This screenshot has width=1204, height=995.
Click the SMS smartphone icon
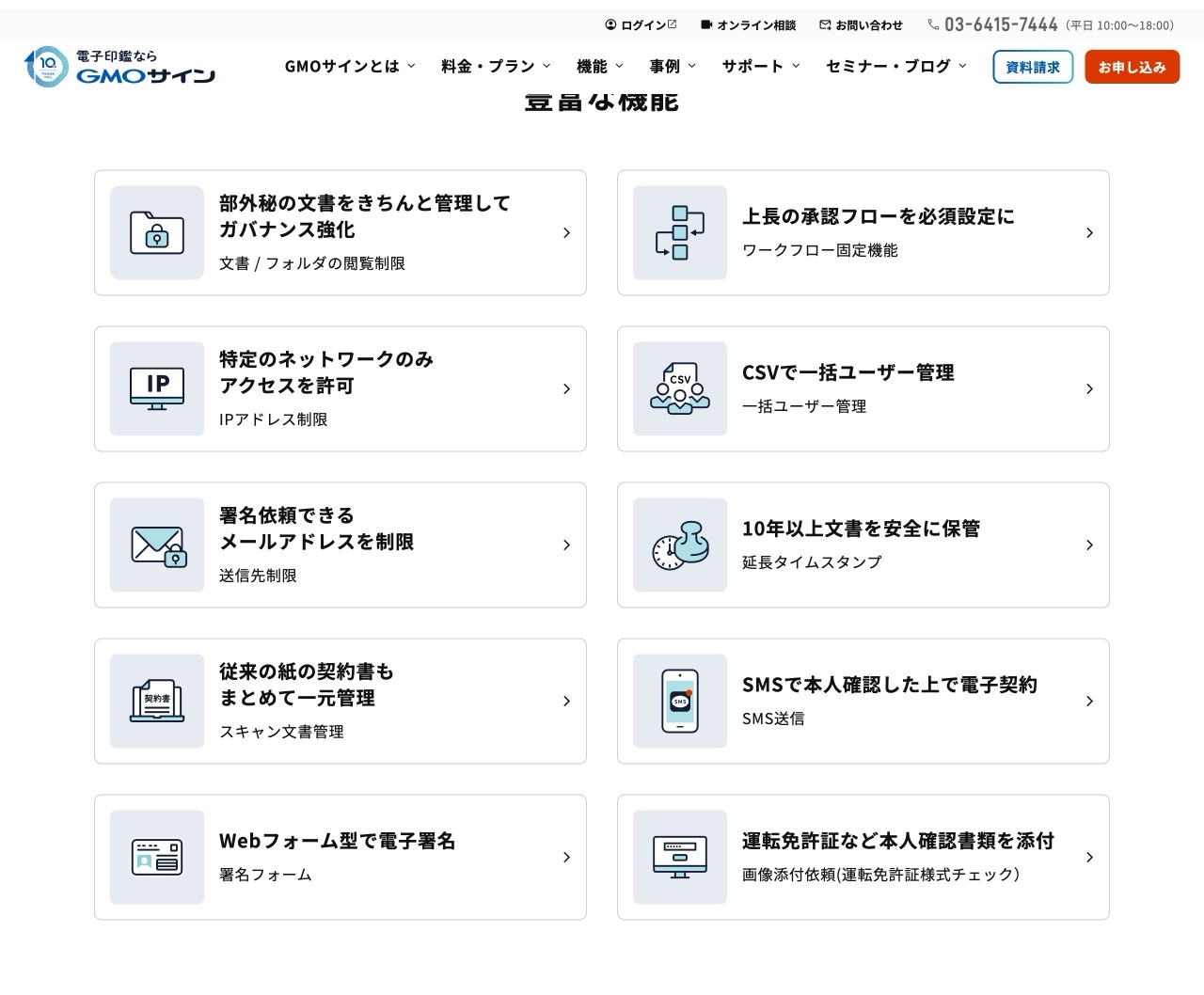click(x=679, y=701)
